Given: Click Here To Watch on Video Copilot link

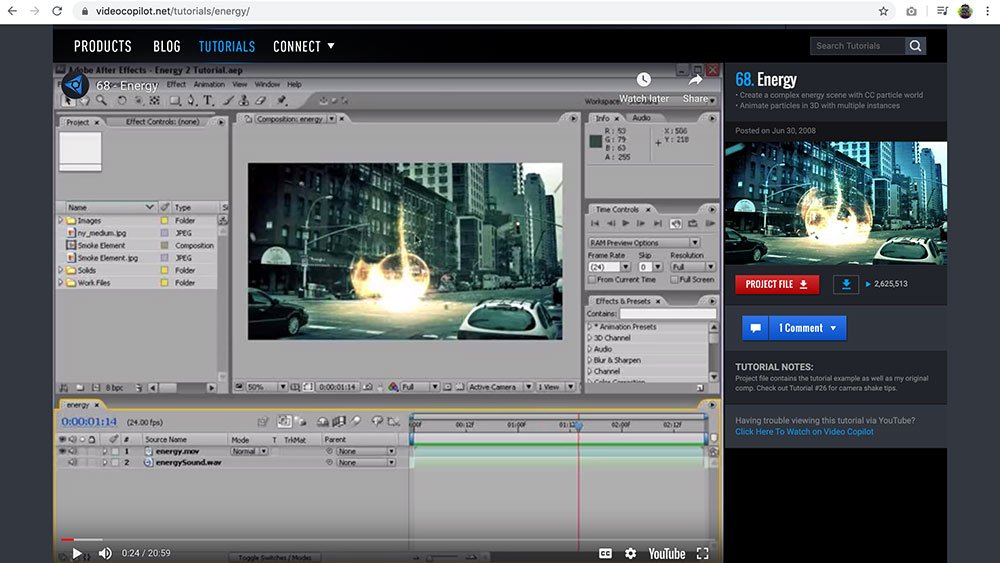Looking at the screenshot, I should coord(804,432).
